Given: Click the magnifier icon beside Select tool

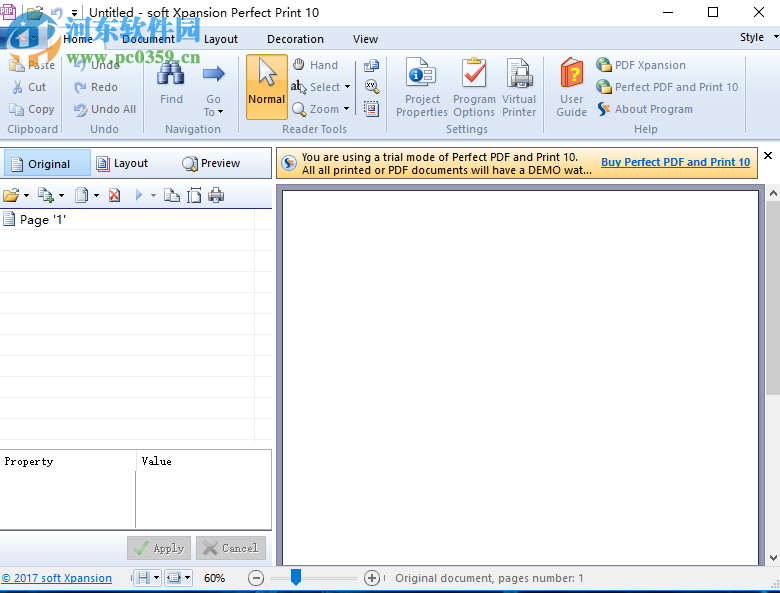Looking at the screenshot, I should (372, 87).
